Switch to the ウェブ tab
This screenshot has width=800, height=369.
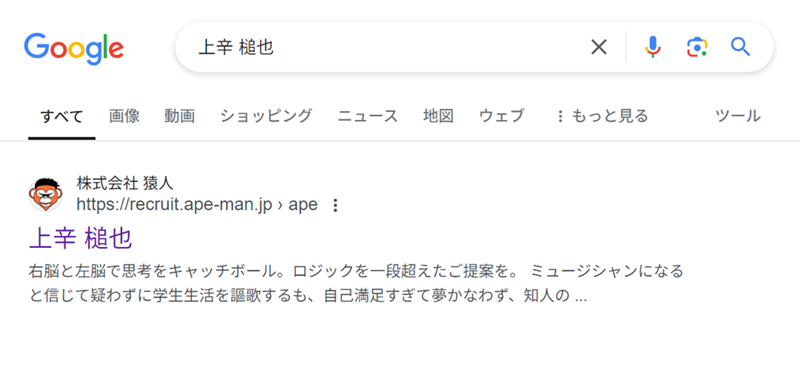point(502,116)
